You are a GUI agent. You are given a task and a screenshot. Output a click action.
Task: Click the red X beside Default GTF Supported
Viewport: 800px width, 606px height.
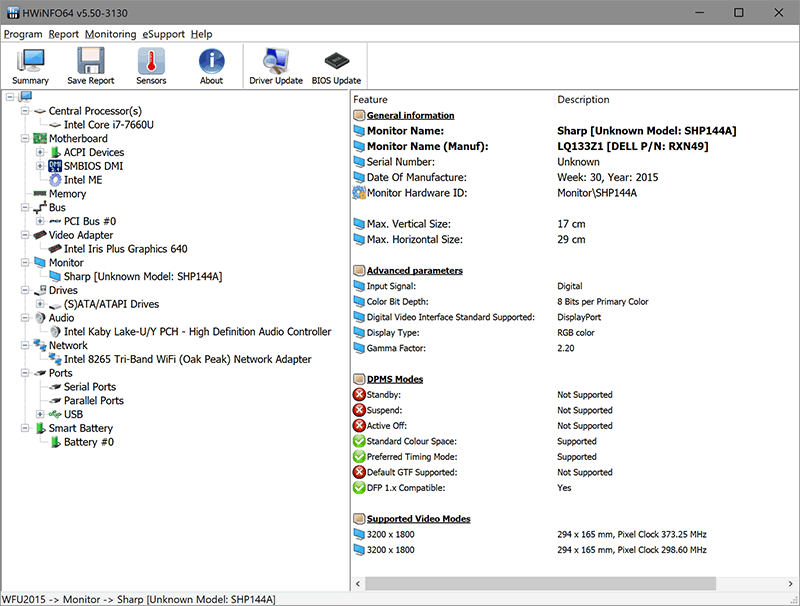click(359, 472)
